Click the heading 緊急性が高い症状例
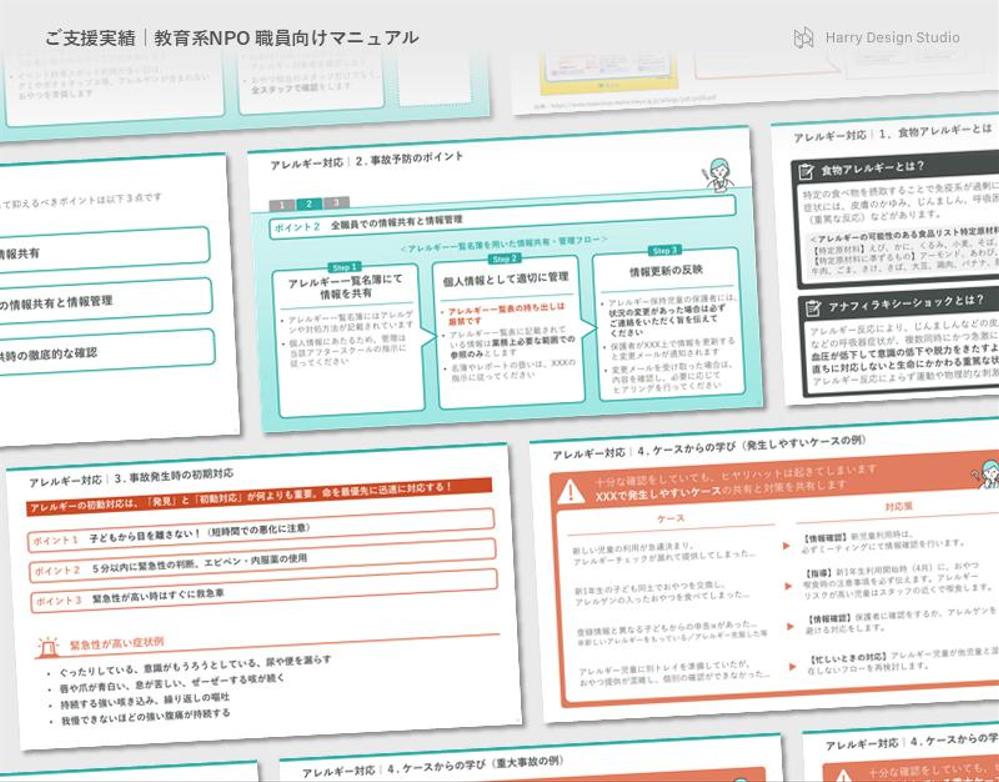This screenshot has width=999, height=782. click(117, 643)
